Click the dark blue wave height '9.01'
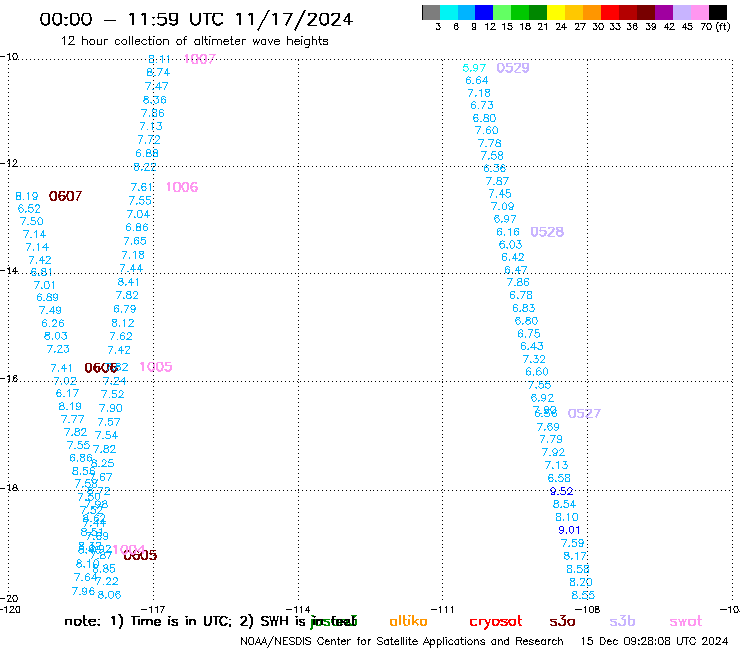 click(x=570, y=530)
